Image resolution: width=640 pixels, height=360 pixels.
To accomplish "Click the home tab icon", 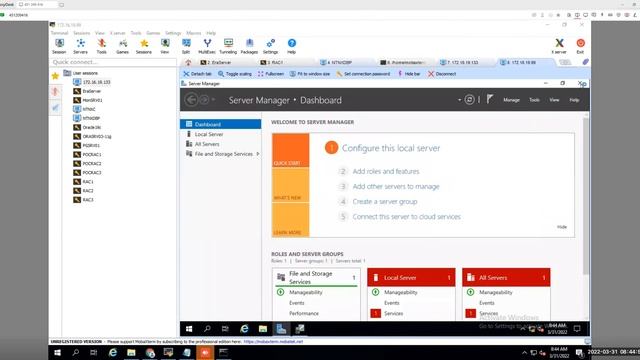I will point(188,62).
